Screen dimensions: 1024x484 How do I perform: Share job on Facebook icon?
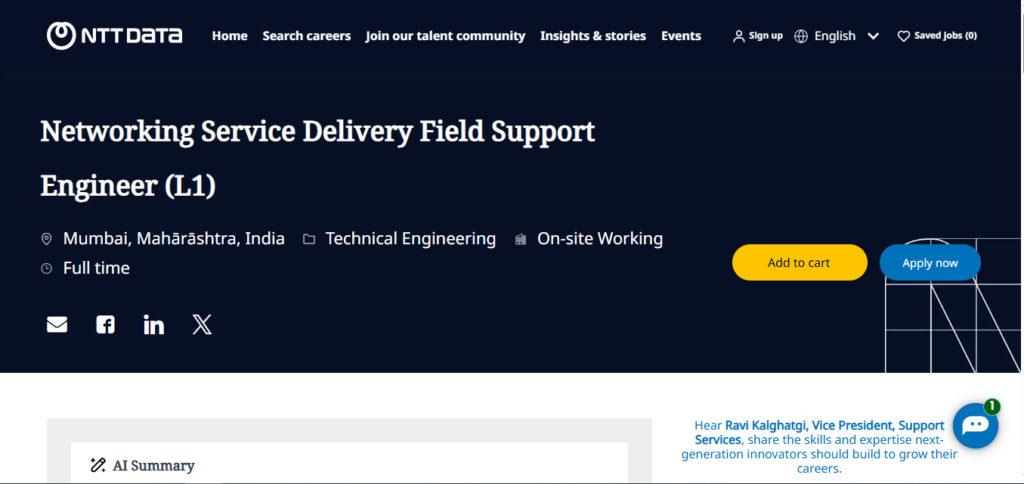pos(105,325)
